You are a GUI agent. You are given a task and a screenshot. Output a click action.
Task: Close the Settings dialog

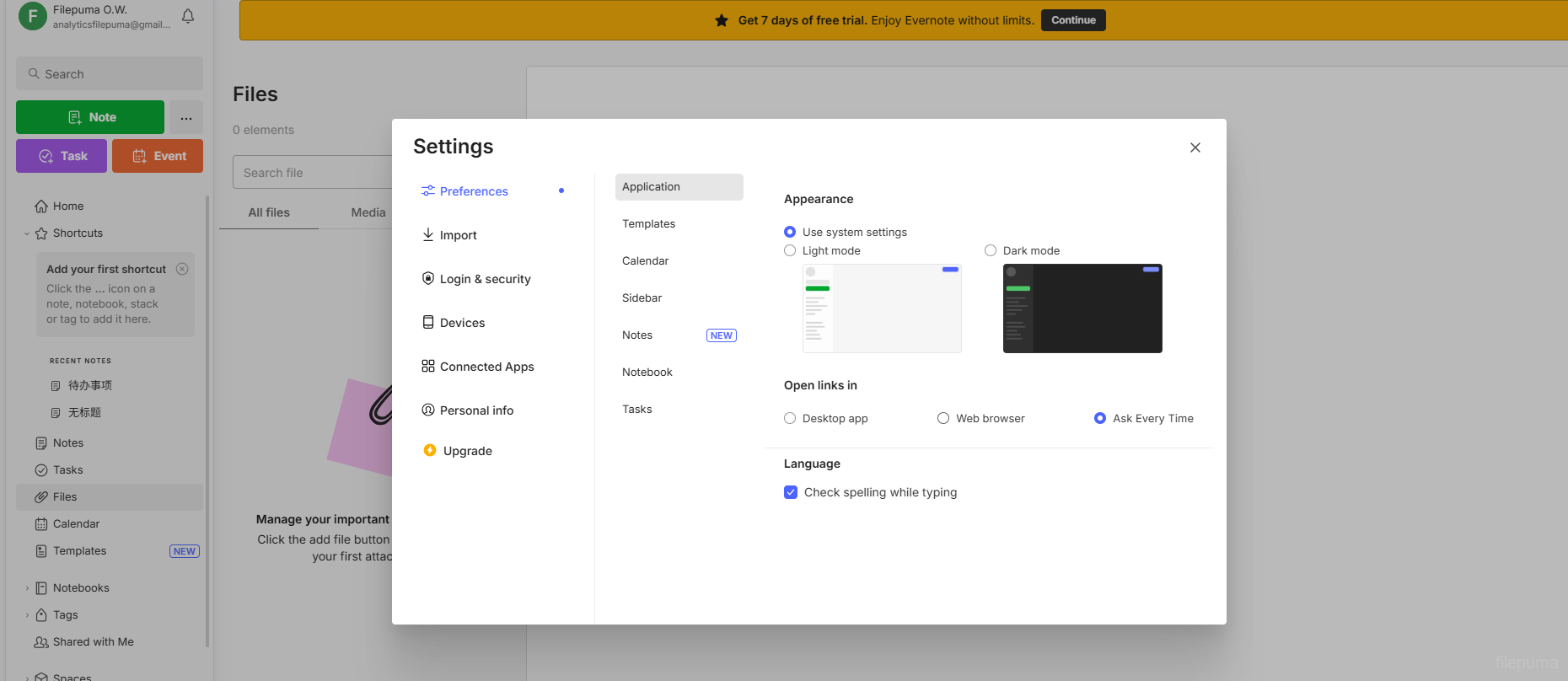[1195, 147]
